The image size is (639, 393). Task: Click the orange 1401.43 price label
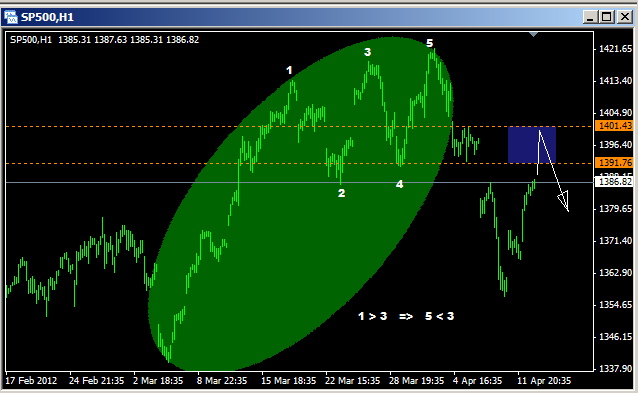615,126
